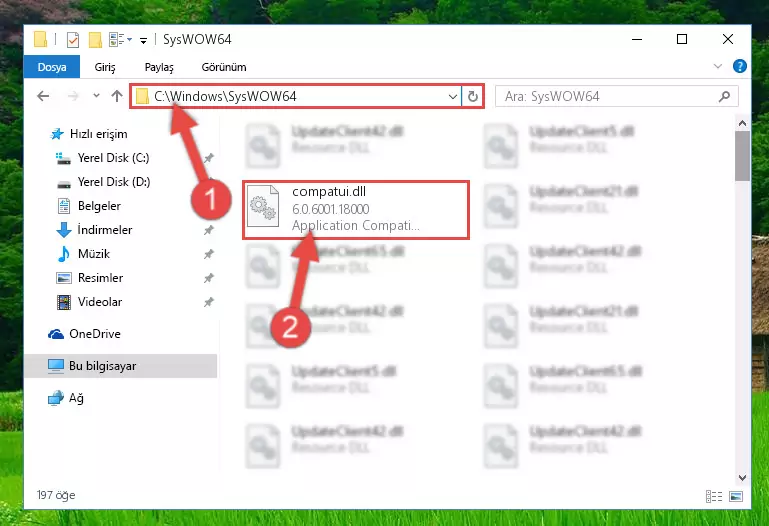Click the folder icon in the address bar
The width and height of the screenshot is (769, 526).
point(142,96)
